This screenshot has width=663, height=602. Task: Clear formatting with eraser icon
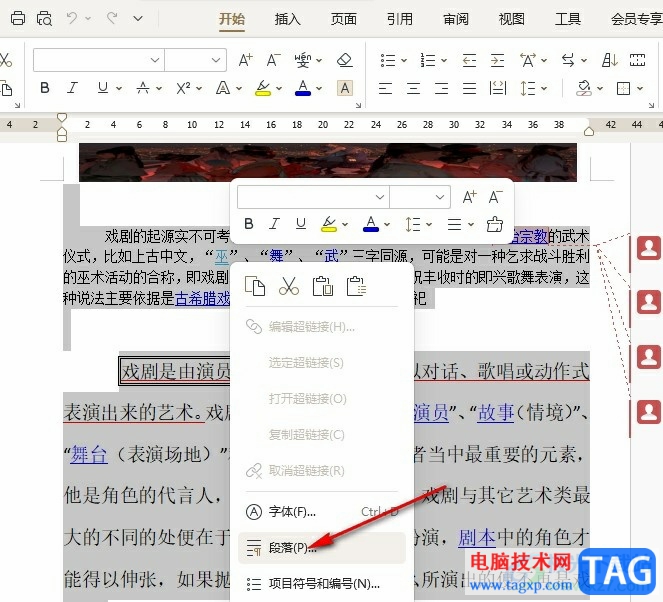[x=345, y=60]
